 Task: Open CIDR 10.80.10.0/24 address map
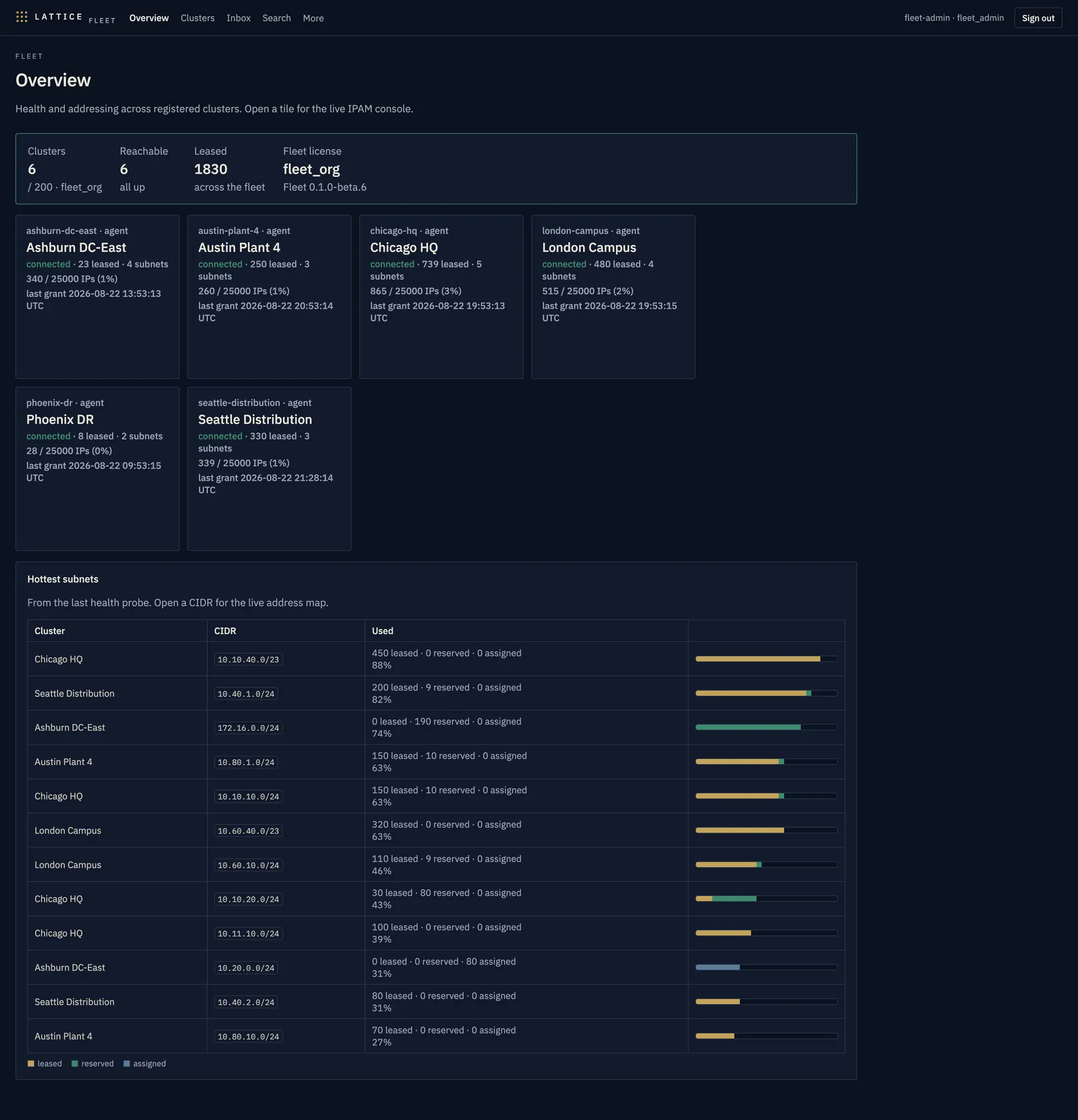[248, 1037]
